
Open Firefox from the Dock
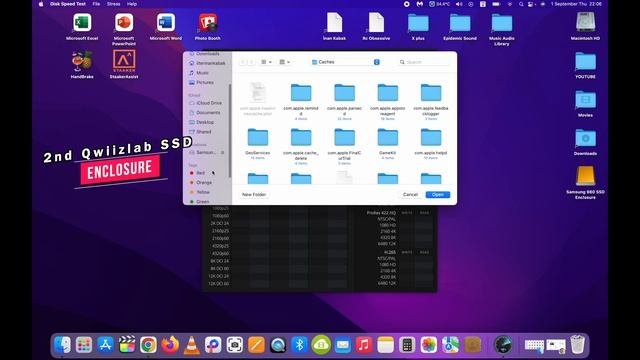coord(170,345)
